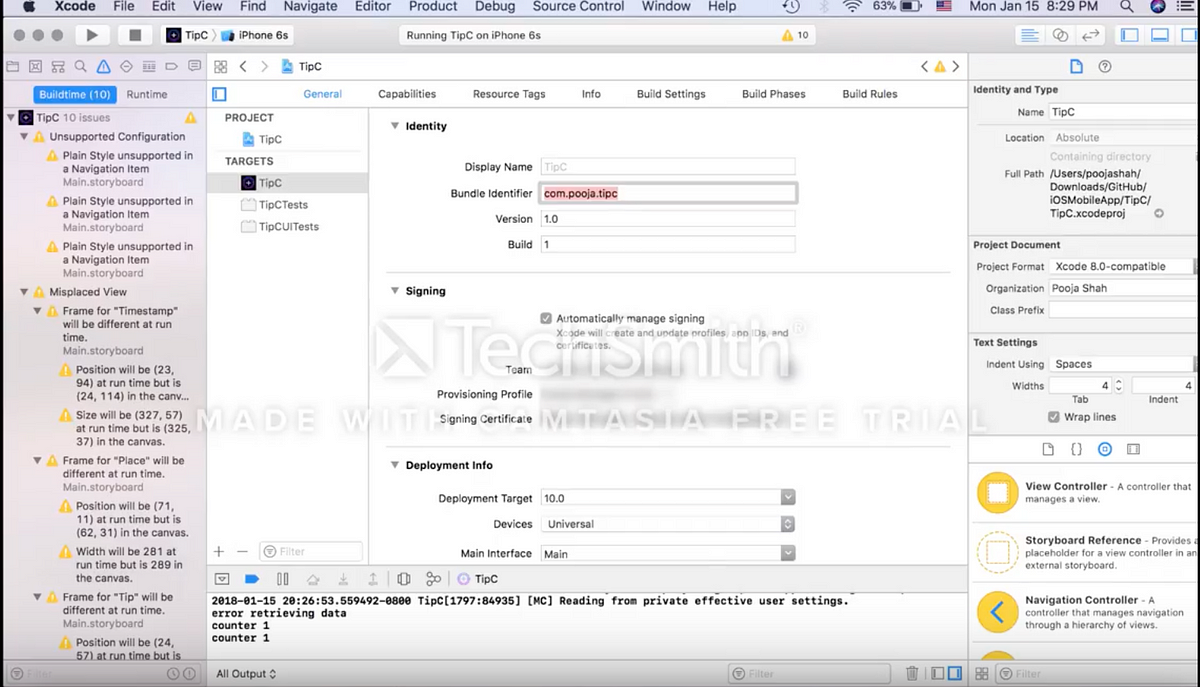Viewport: 1200px width, 687px height.
Task: Open the Test navigator diamond icon
Action: click(x=126, y=67)
